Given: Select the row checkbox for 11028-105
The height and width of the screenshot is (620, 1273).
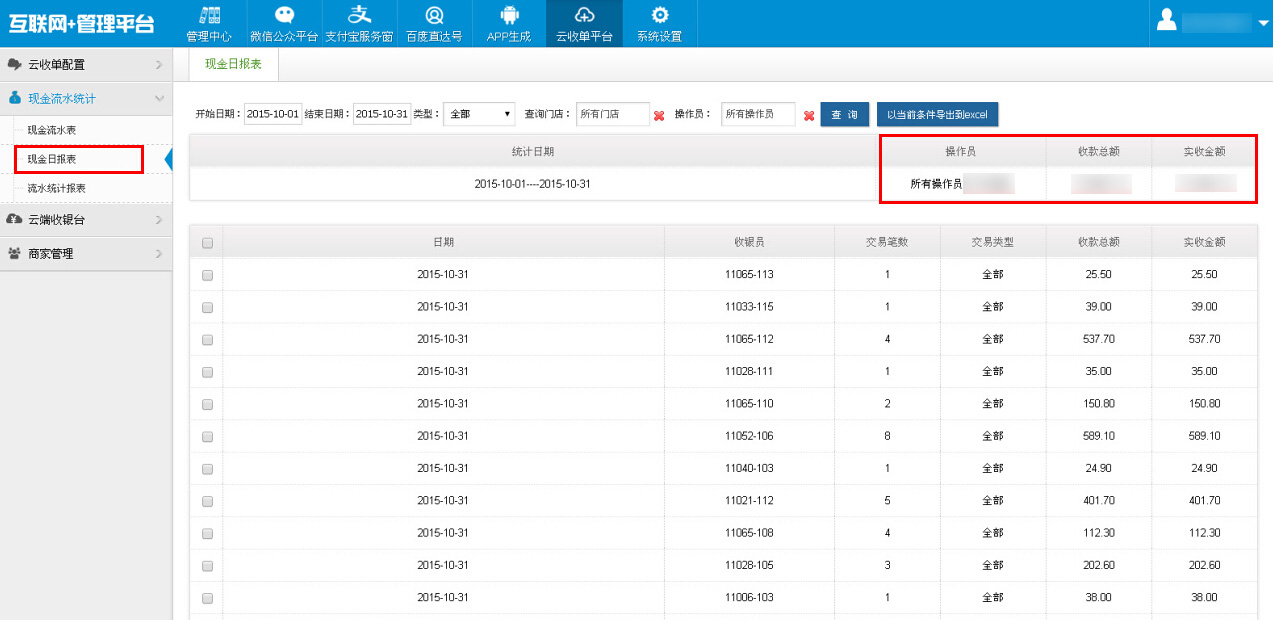Looking at the screenshot, I should pos(207,566).
